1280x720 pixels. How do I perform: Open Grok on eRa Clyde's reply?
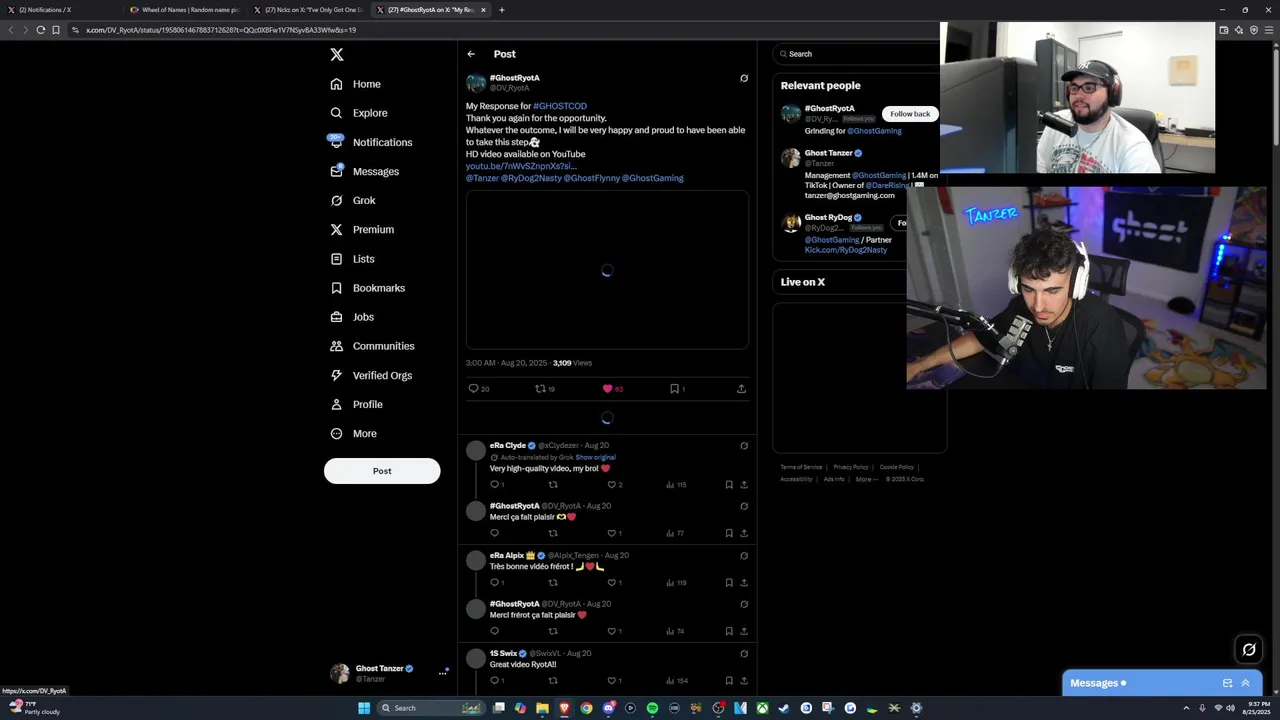[743, 446]
